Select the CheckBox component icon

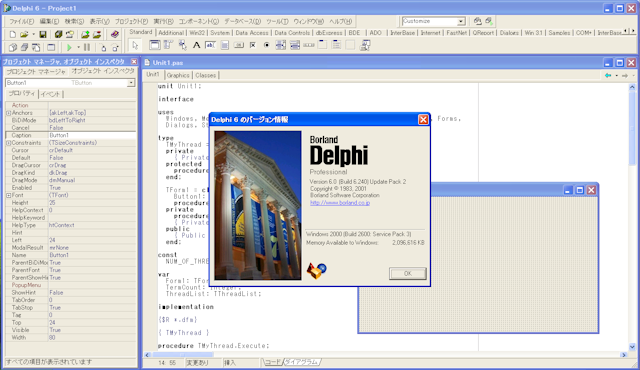point(253,45)
